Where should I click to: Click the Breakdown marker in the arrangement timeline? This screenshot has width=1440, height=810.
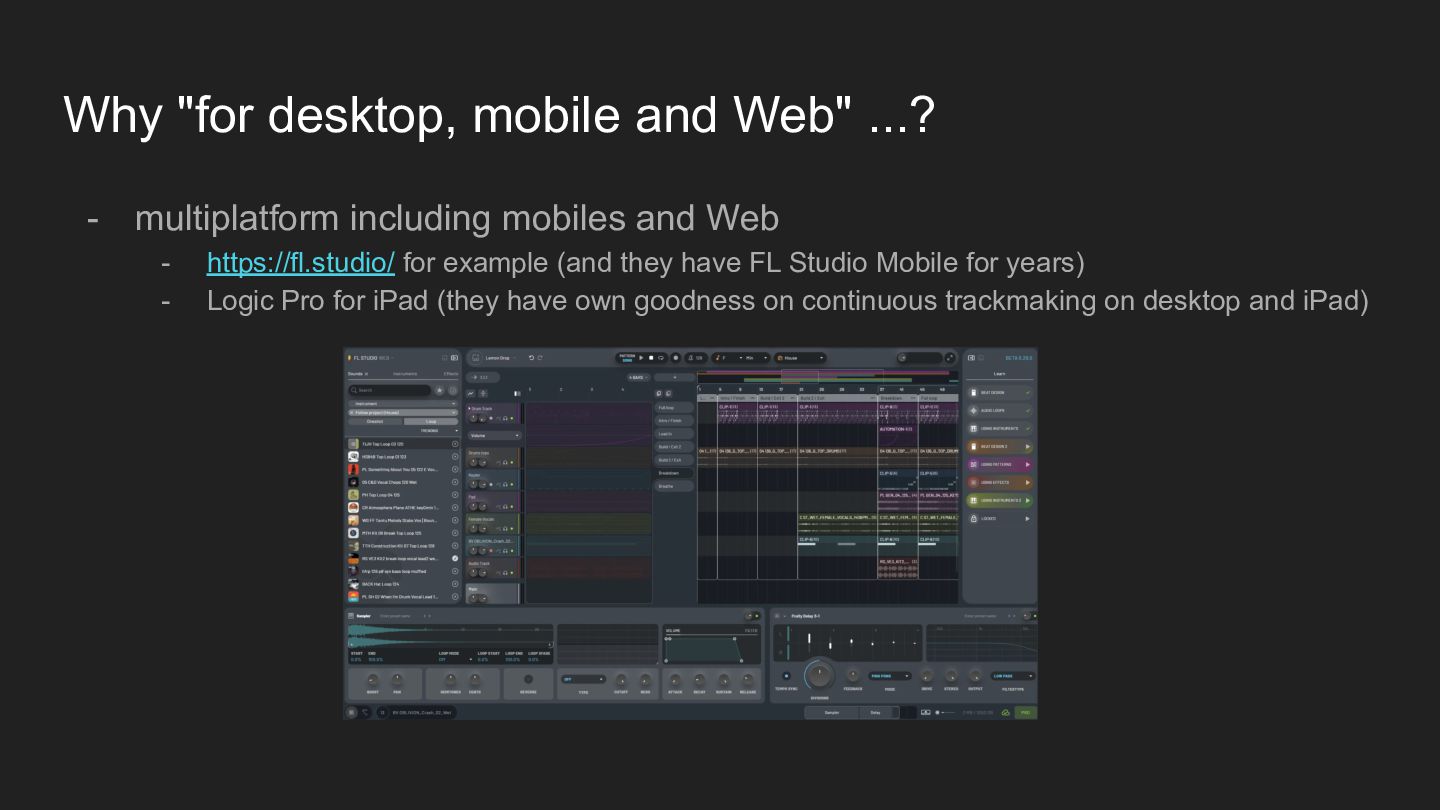898,398
